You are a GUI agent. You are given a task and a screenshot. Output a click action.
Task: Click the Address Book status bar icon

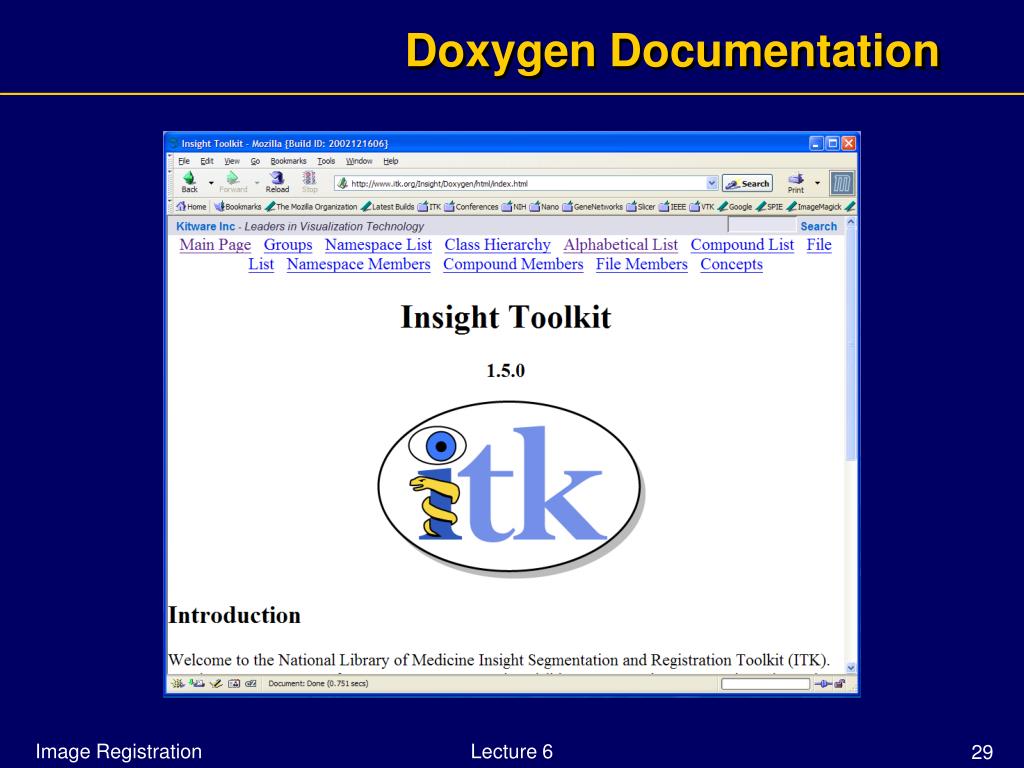[234, 684]
